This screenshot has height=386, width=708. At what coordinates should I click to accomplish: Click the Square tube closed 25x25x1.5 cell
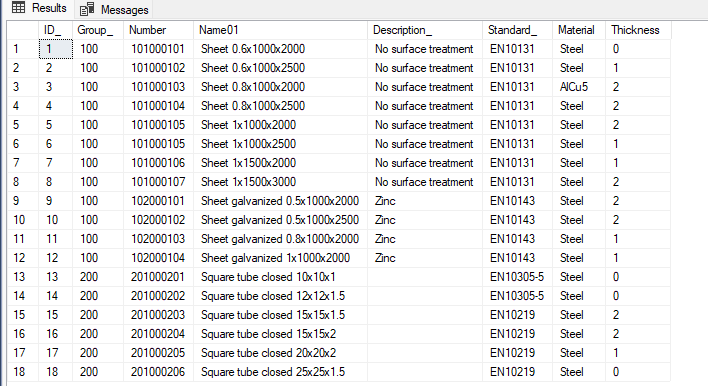pos(280,372)
